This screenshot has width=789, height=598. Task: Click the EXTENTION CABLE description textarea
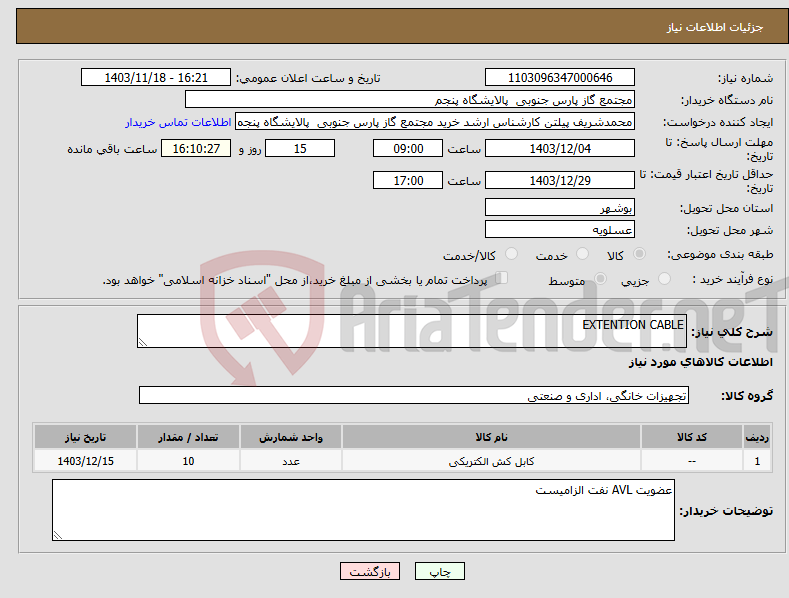pos(412,331)
